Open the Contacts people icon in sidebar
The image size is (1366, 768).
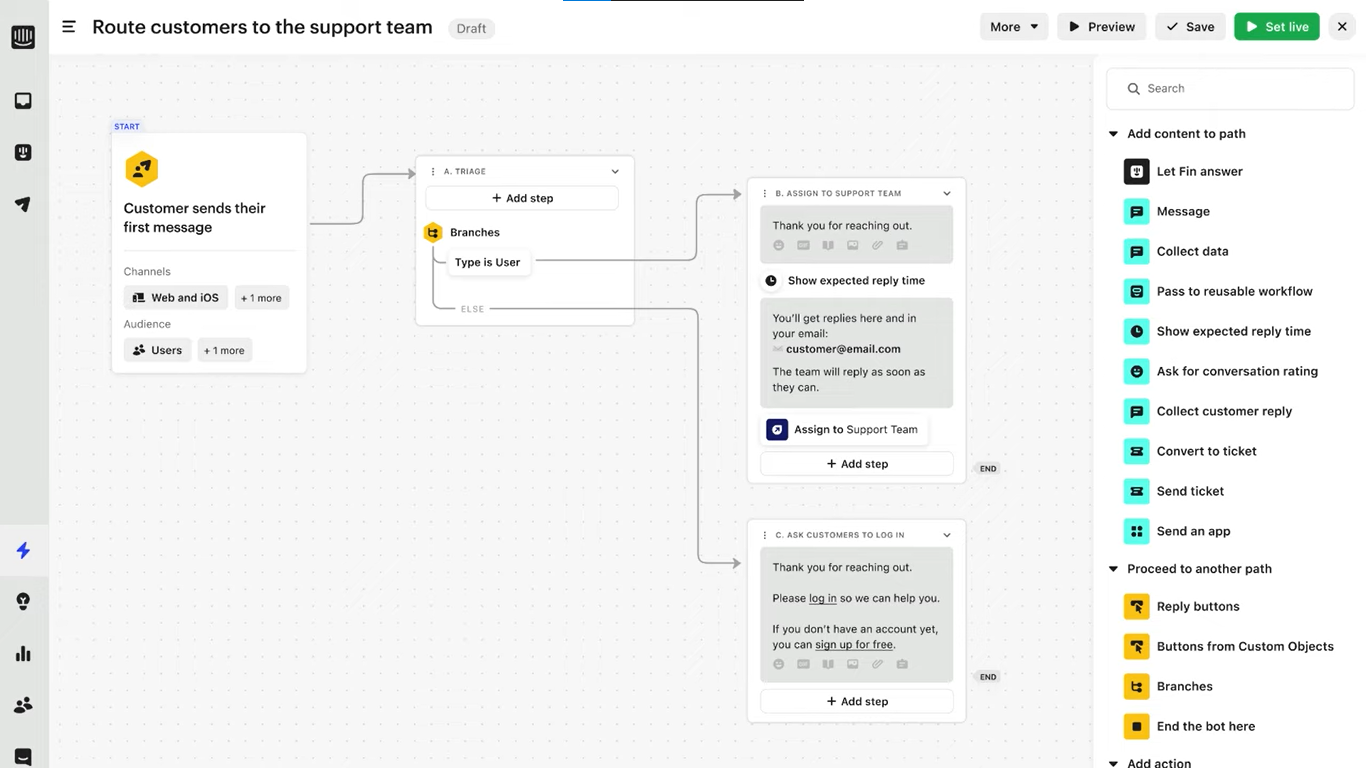24,705
